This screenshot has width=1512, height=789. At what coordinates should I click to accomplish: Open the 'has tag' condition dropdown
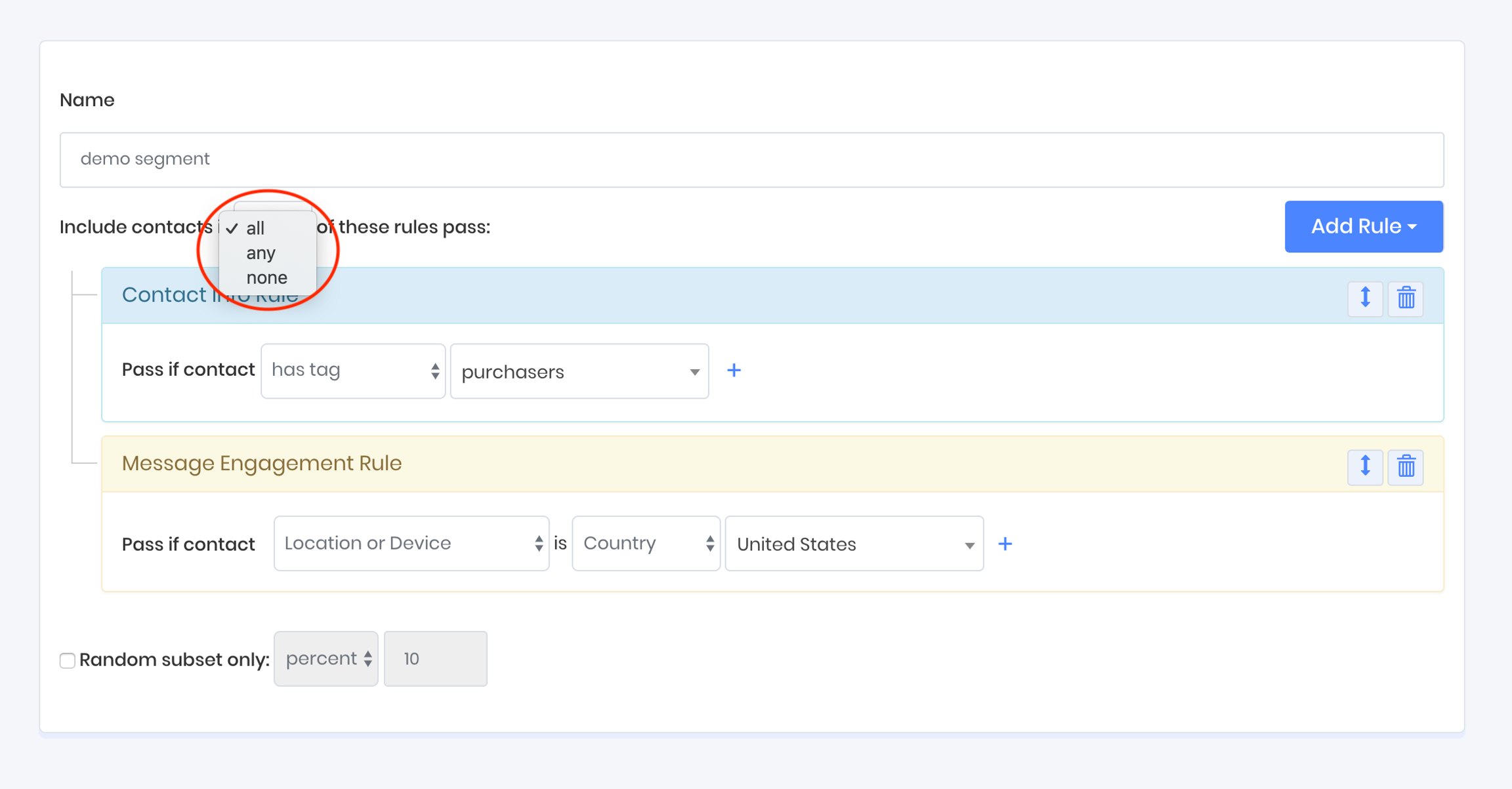coord(353,371)
